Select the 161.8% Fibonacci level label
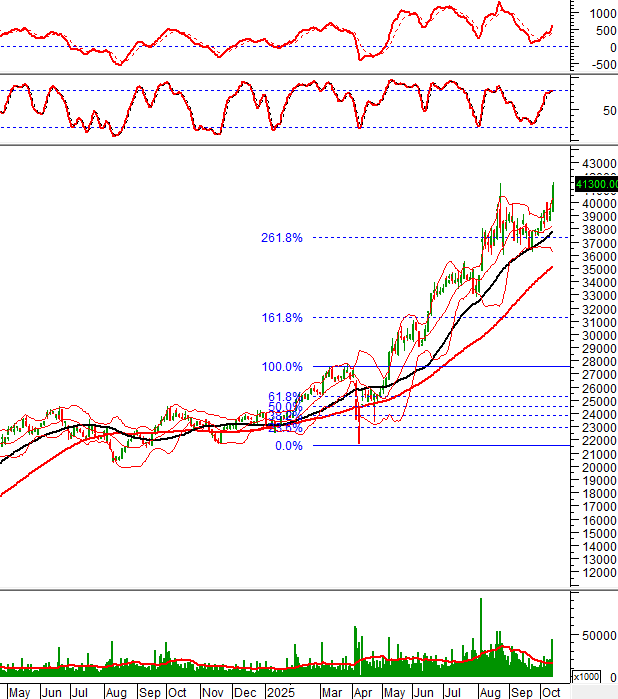Image resolution: width=618 pixels, height=699 pixels. 281,318
